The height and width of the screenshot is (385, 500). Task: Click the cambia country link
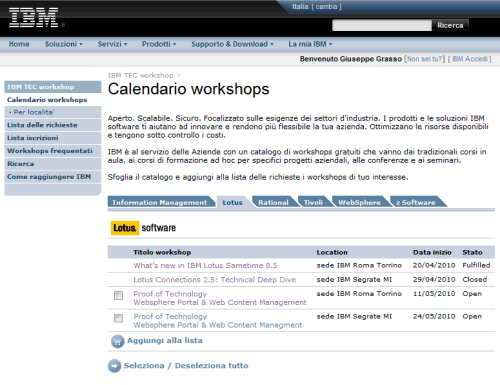pyautogui.click(x=326, y=7)
